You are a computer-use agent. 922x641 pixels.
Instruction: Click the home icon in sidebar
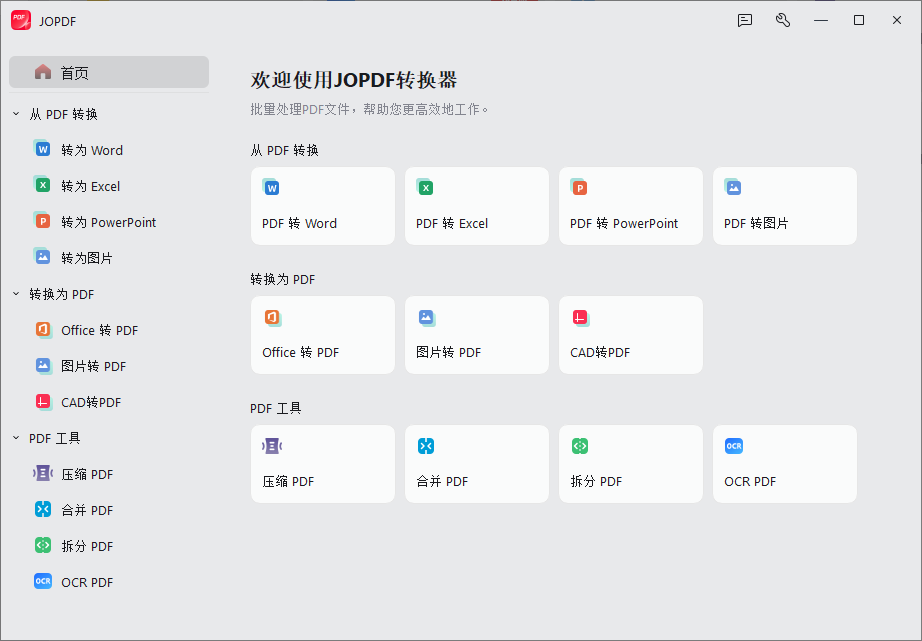[43, 72]
